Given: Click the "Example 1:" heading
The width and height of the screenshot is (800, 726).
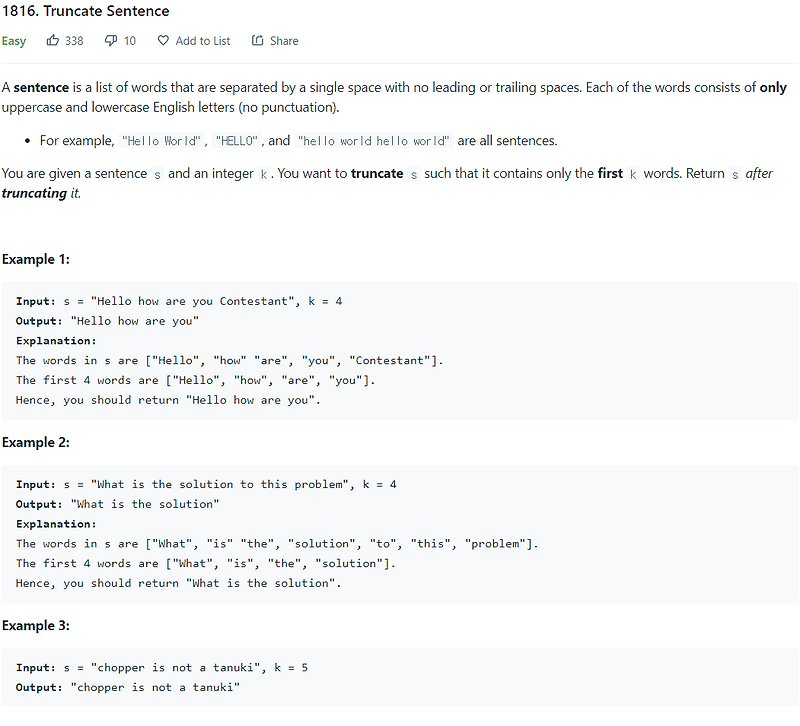Looking at the screenshot, I should [36, 259].
